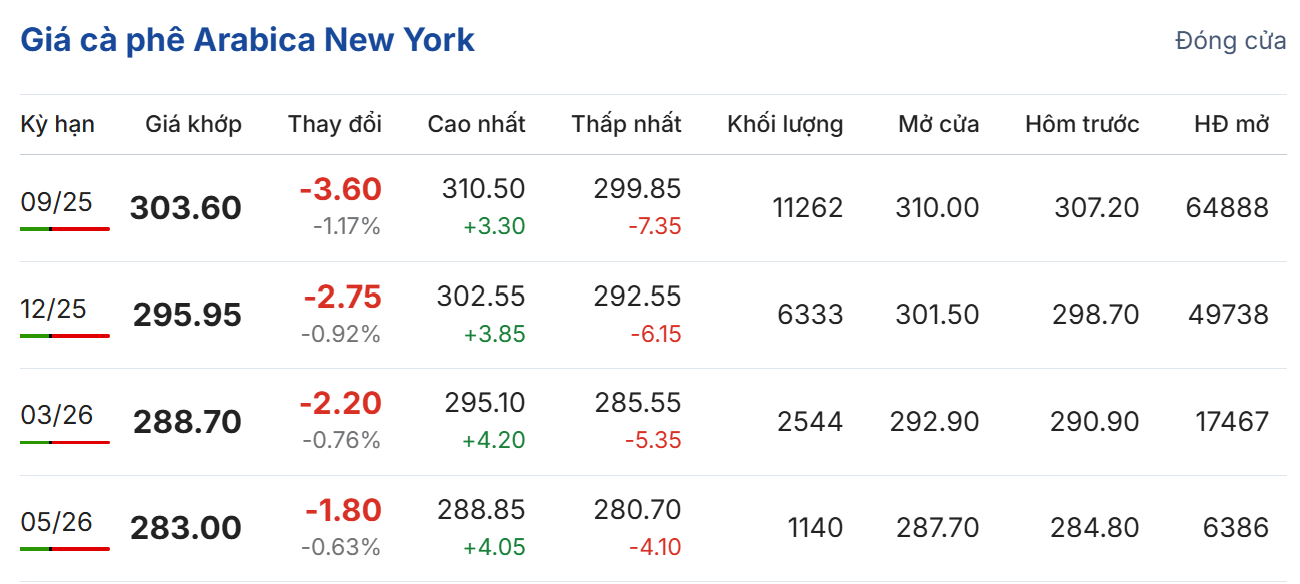Click the Thay đổi column header

click(x=334, y=124)
